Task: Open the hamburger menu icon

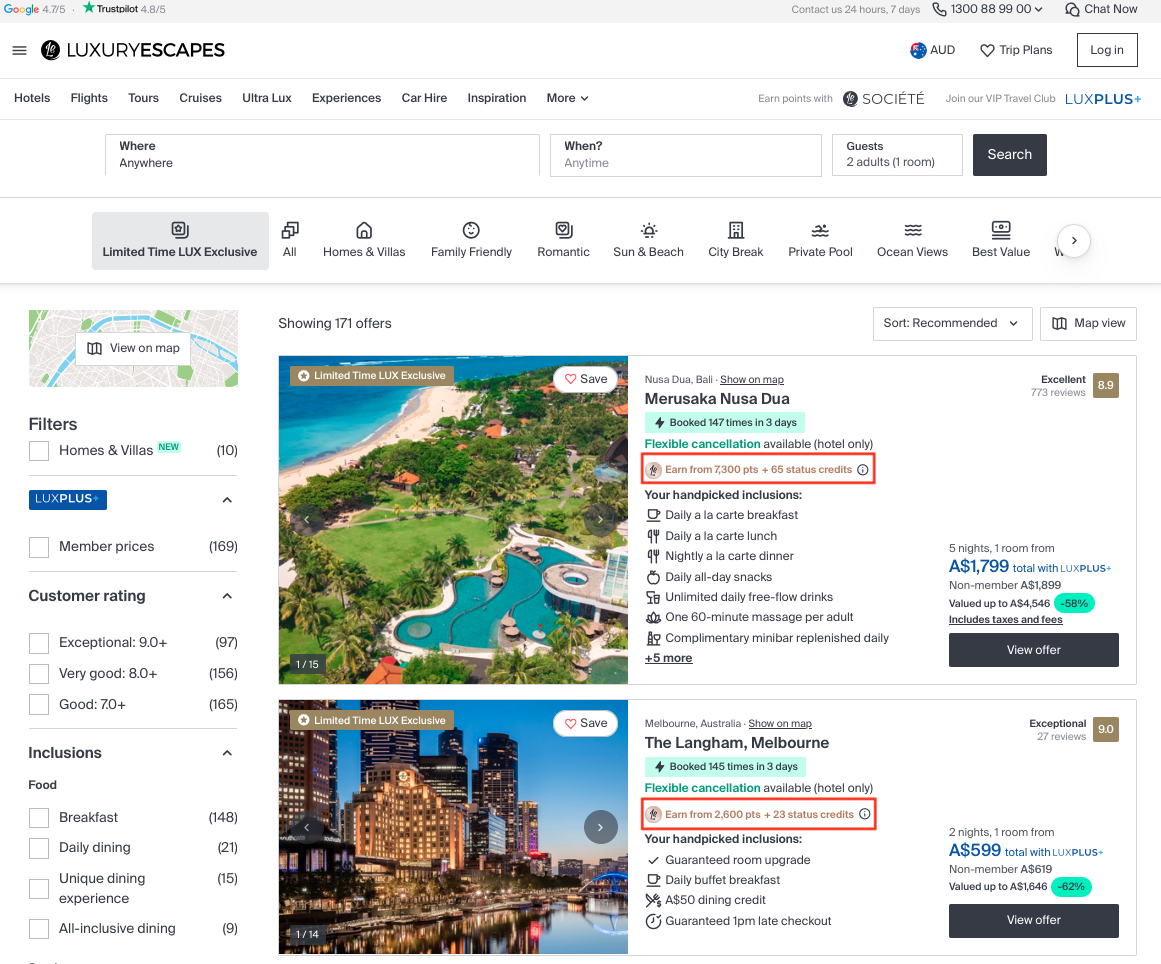Action: (x=19, y=50)
